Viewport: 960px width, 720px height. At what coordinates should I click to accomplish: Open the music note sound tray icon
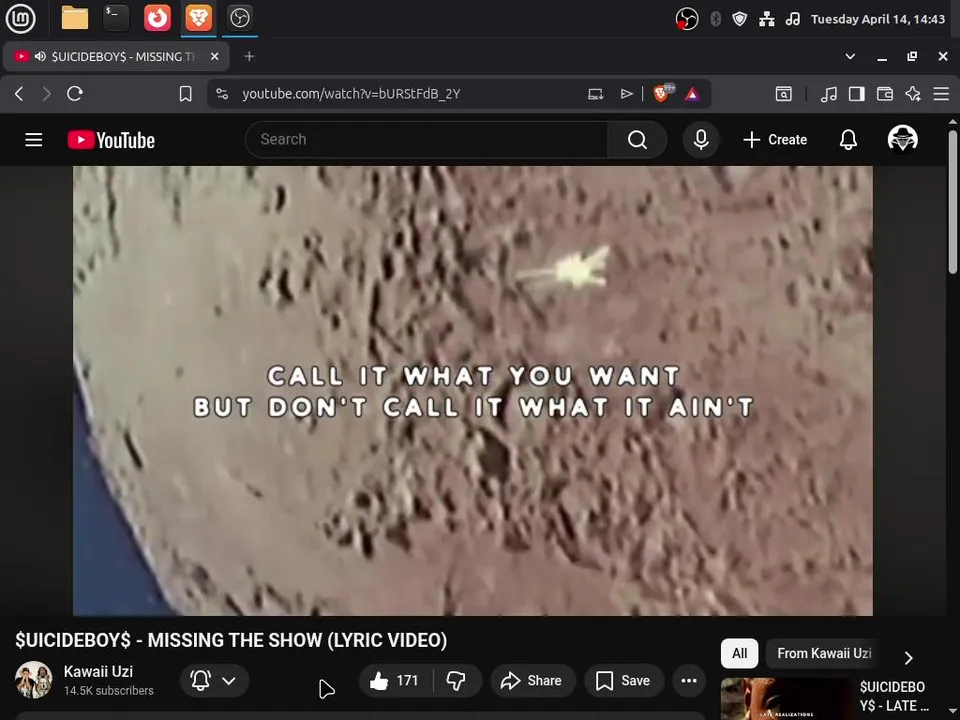(793, 19)
